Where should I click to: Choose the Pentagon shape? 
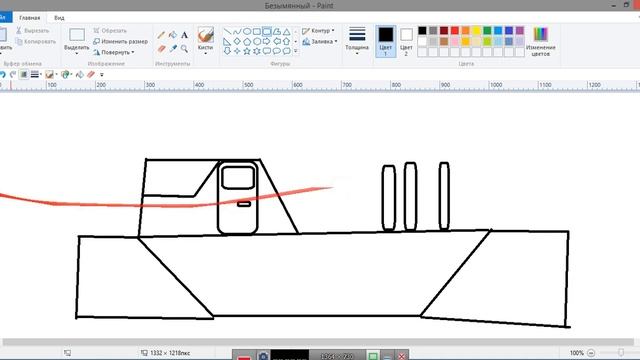click(247, 41)
